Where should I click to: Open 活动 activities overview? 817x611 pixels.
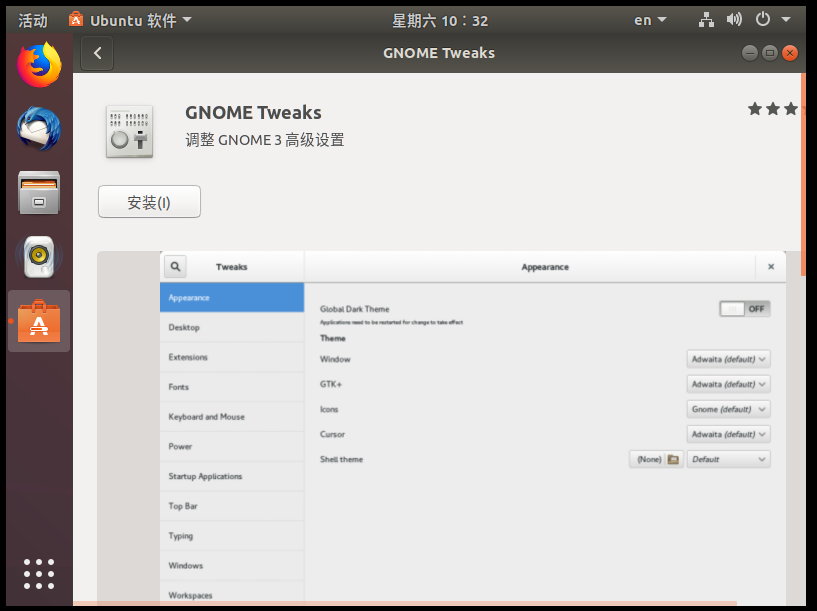click(x=33, y=20)
